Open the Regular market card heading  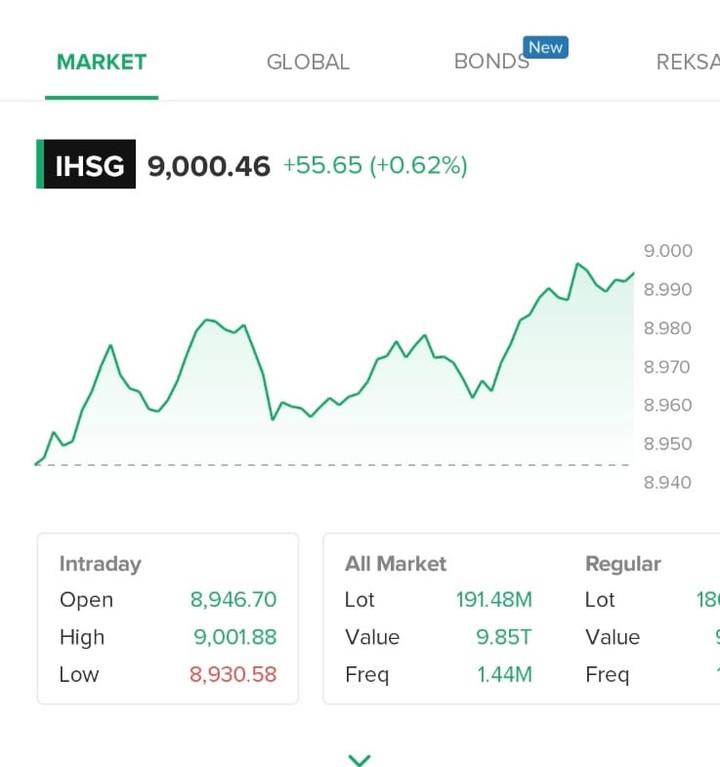[623, 564]
